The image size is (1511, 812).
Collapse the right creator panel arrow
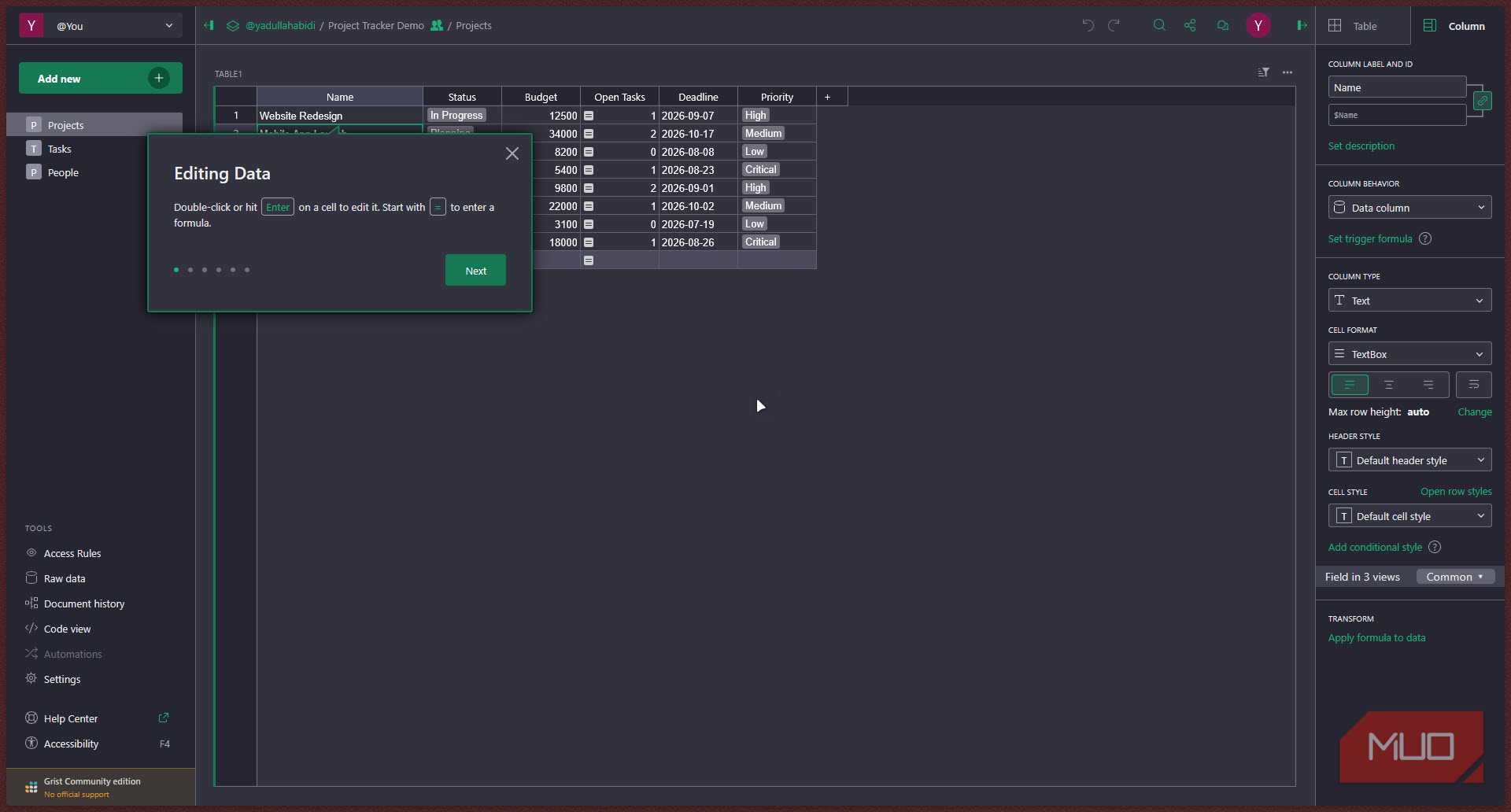1302,25
